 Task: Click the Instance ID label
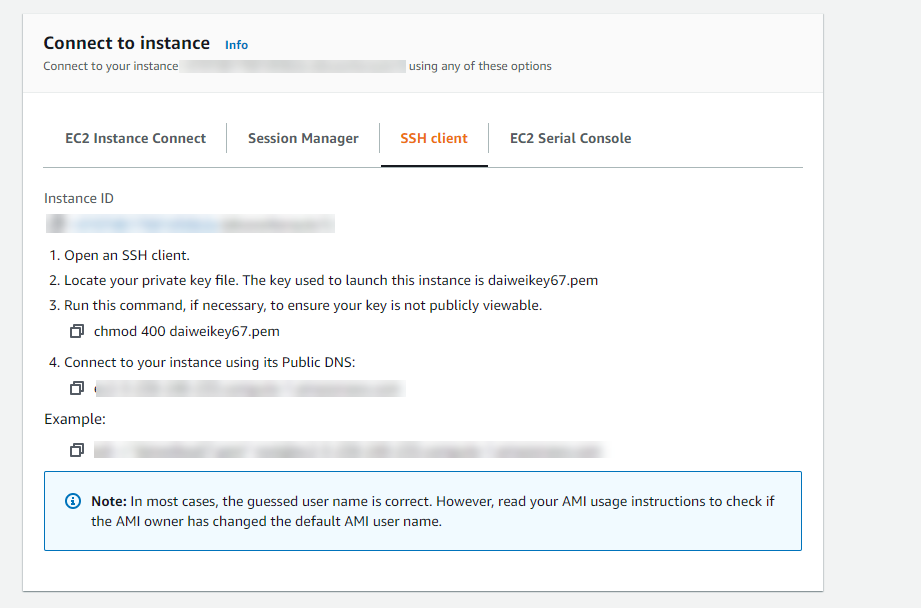pyautogui.click(x=86, y=199)
